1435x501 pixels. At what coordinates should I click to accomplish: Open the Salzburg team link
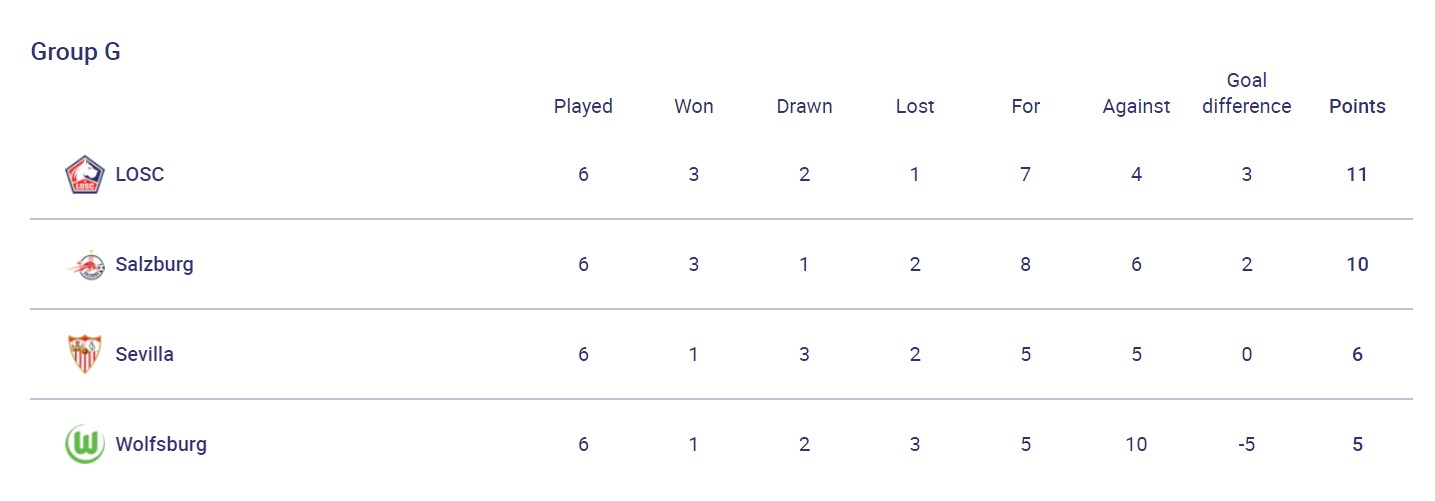click(155, 265)
